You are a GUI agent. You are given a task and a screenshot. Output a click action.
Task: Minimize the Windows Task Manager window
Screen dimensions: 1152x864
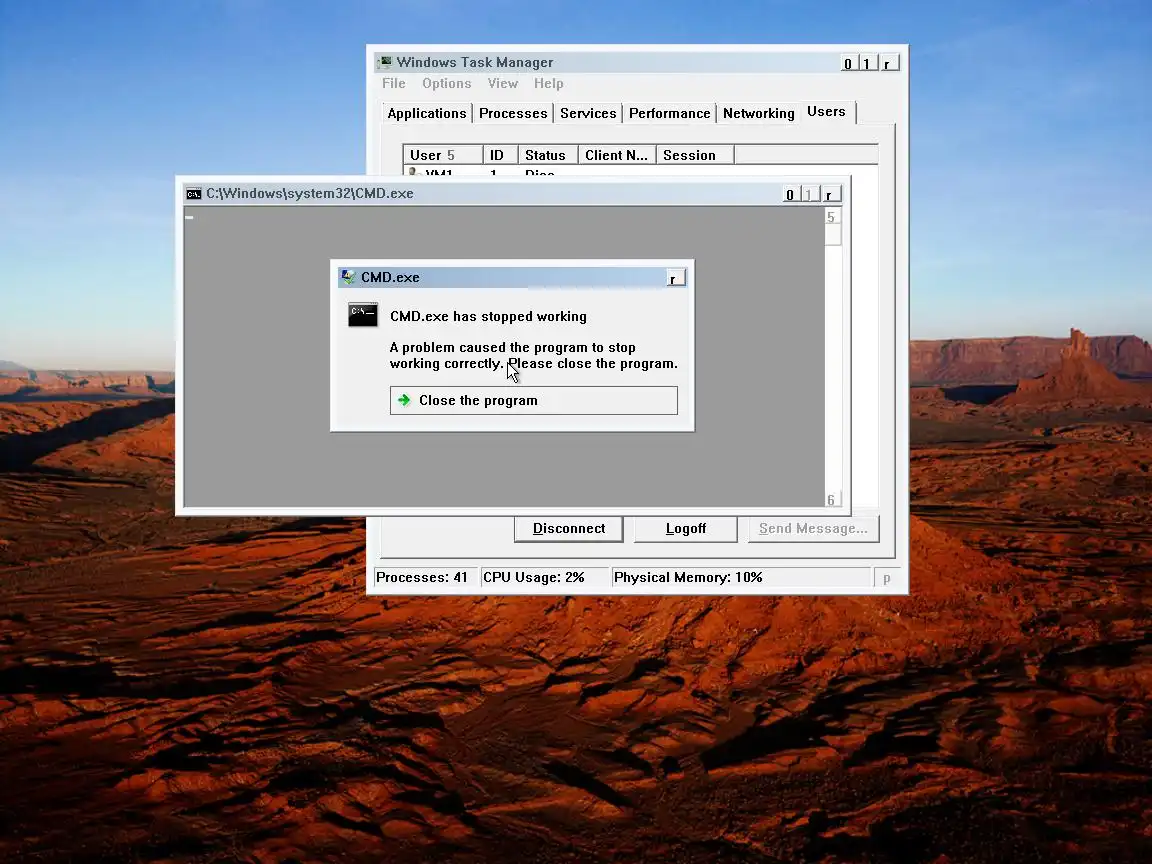848,64
